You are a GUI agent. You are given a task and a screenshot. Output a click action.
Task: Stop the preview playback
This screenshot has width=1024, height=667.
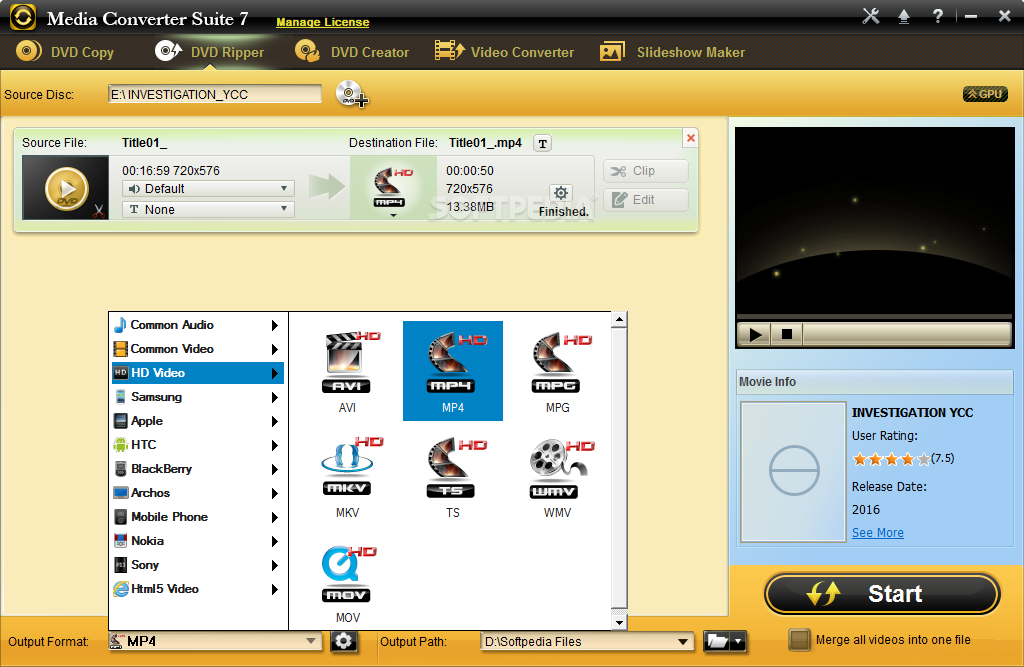[787, 334]
